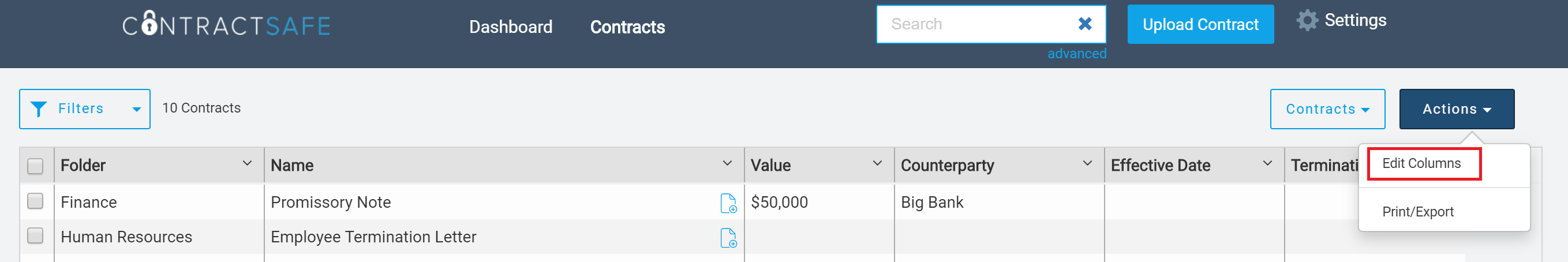Open the Name column header chevron

pos(727,163)
